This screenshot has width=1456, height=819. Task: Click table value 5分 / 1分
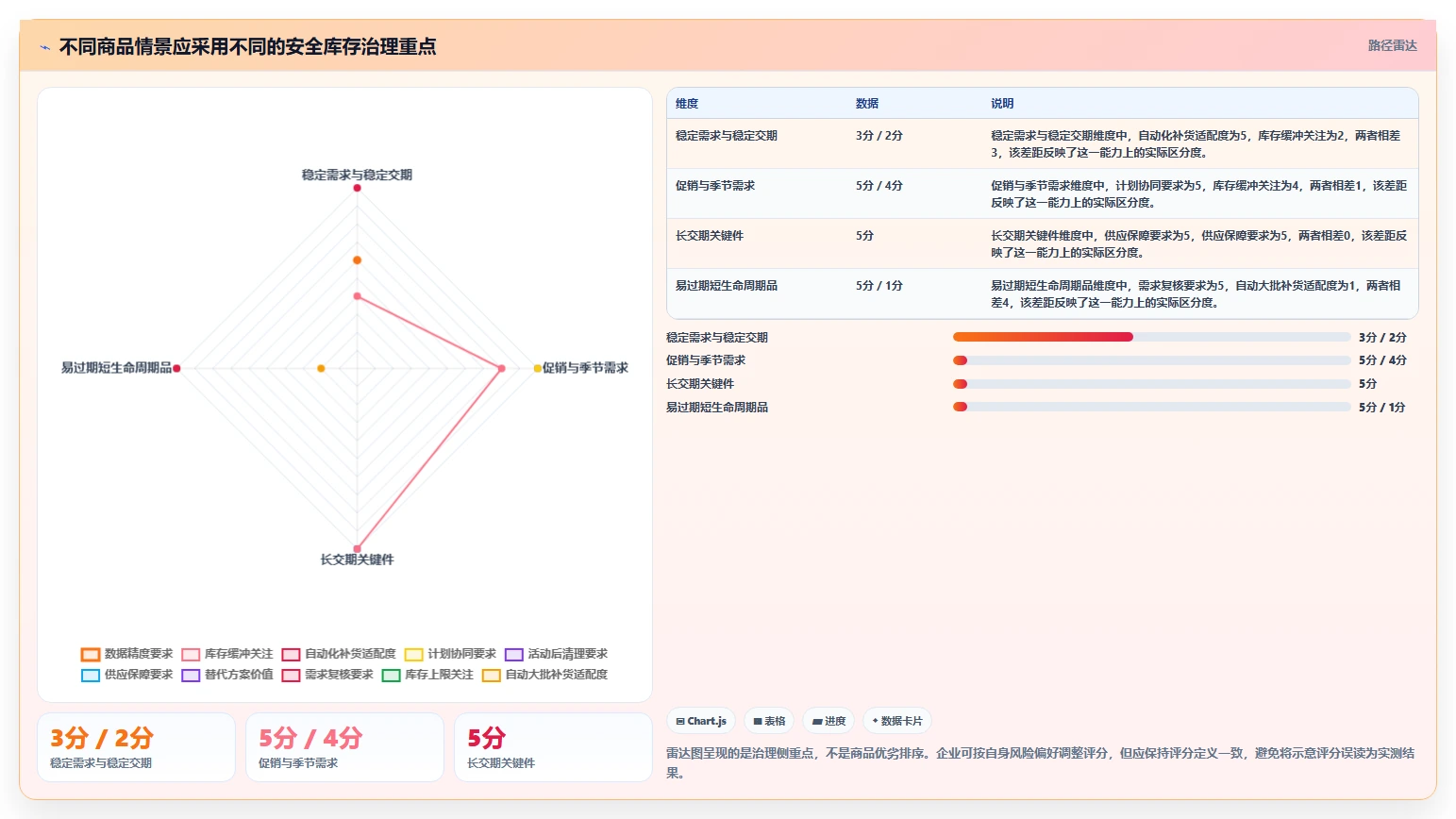coord(879,286)
